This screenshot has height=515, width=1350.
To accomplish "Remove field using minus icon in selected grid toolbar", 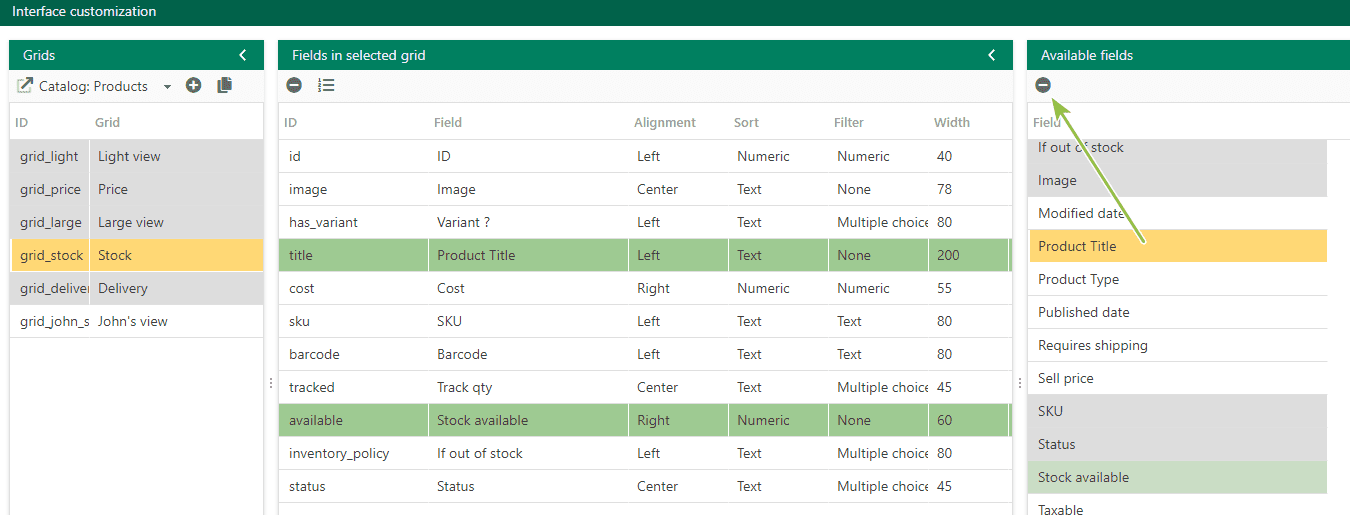I will (x=294, y=86).
